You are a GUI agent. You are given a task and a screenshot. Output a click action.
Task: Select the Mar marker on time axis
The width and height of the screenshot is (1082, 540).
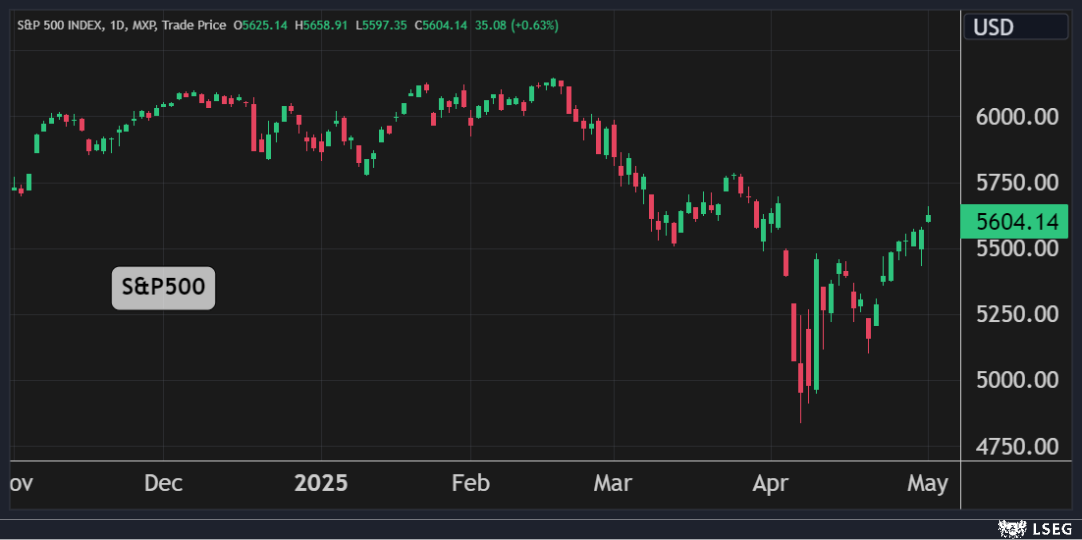pyautogui.click(x=613, y=483)
